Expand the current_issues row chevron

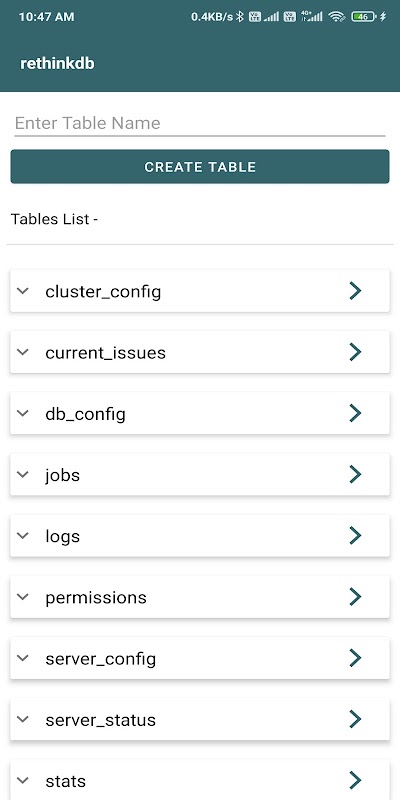tap(22, 352)
